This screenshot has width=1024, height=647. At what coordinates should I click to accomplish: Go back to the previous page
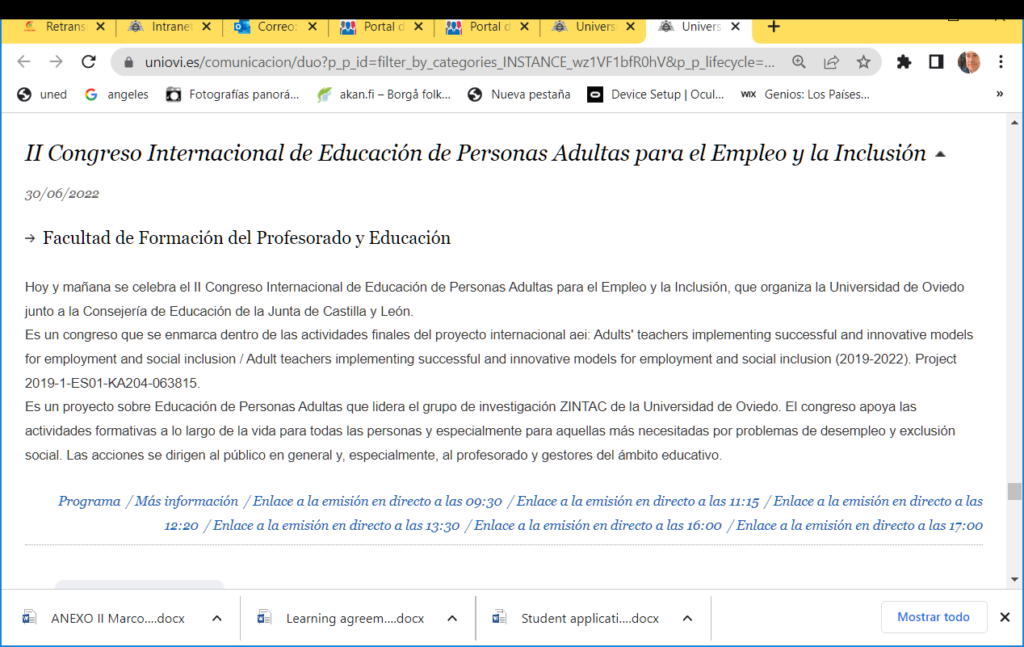[24, 62]
